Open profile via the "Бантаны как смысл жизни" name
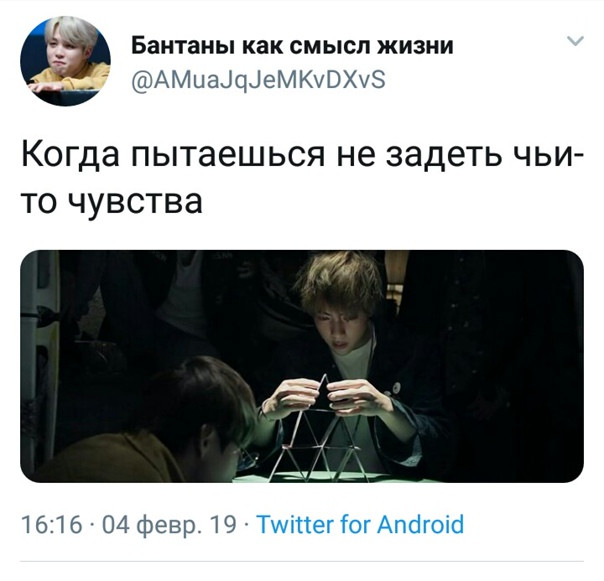This screenshot has width=604, height=581. tap(292, 47)
